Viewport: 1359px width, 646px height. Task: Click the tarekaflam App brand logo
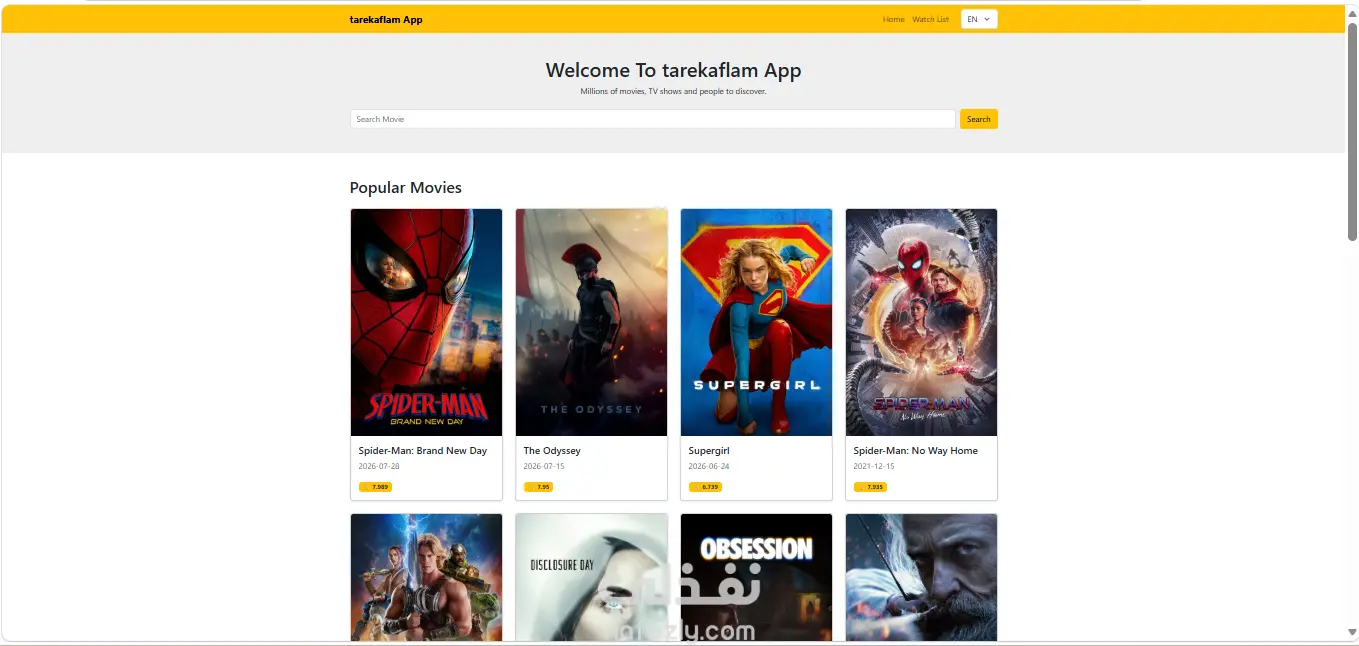click(386, 19)
